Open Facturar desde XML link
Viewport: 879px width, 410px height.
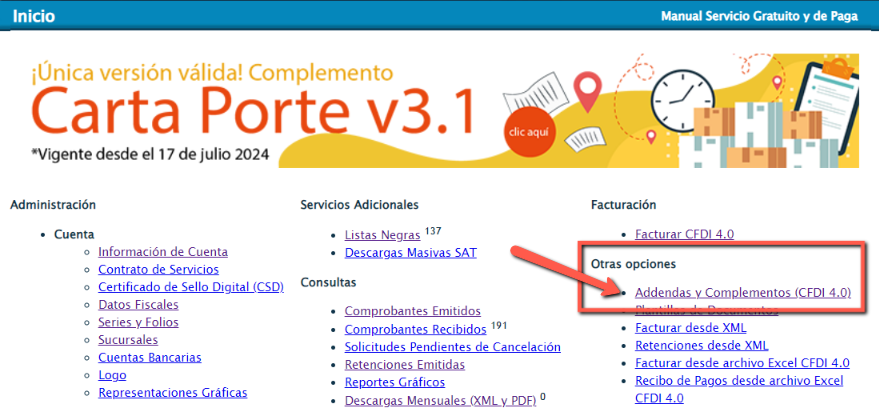[x=691, y=328]
